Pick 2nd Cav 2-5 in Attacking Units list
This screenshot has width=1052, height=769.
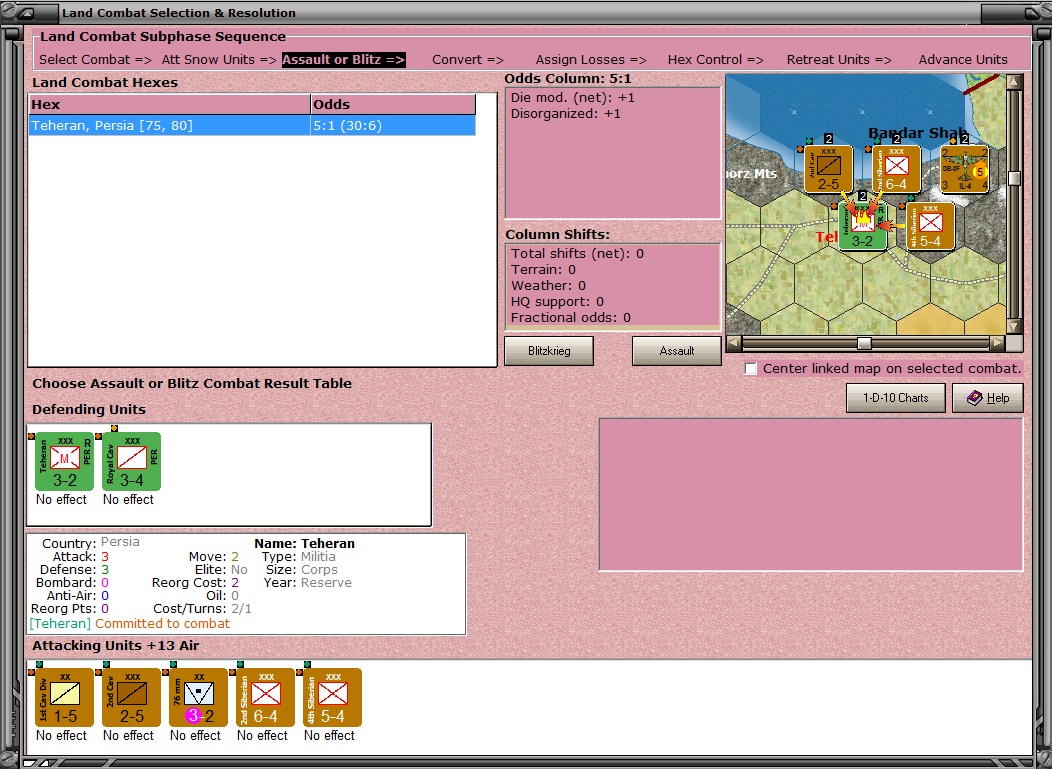tap(132, 697)
